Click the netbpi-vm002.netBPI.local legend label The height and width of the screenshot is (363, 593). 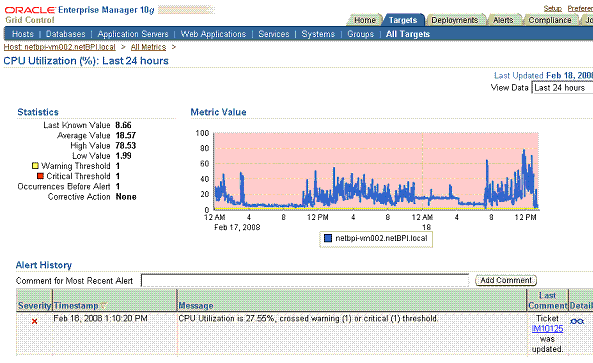[x=381, y=238]
